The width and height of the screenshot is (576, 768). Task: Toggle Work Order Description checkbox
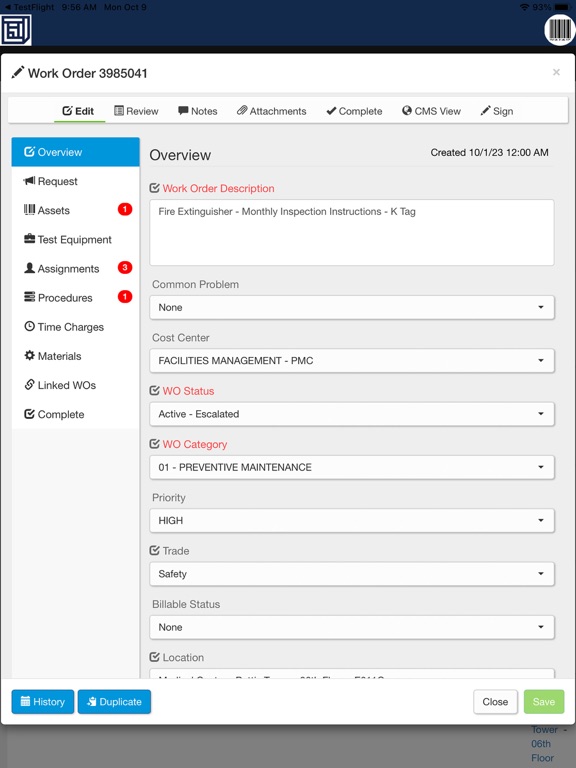tap(155, 188)
